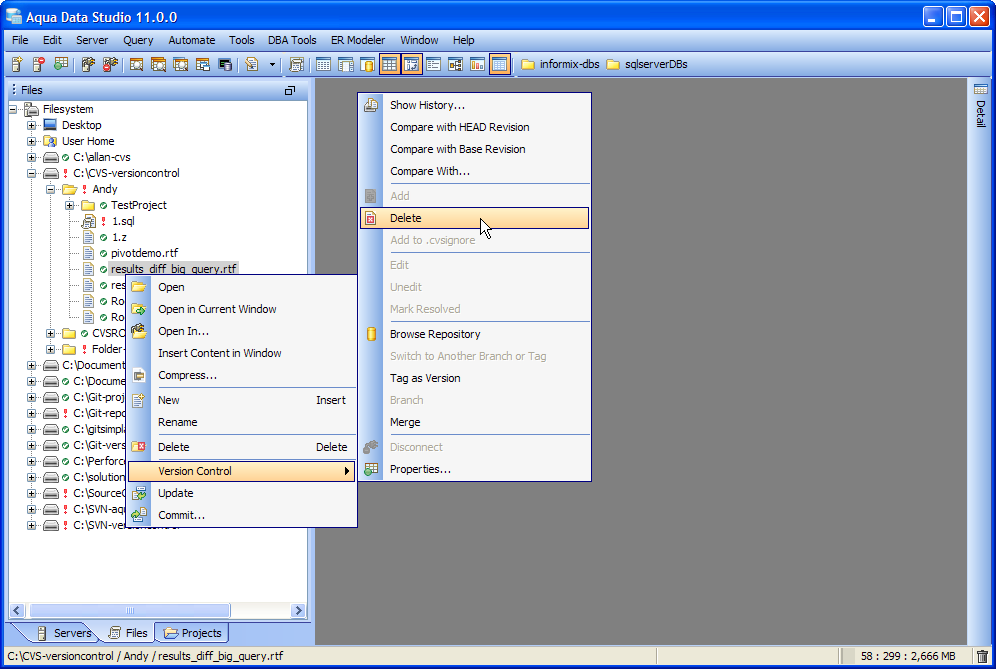Click the hierarchy diagram toolbar icon

[x=455, y=64]
